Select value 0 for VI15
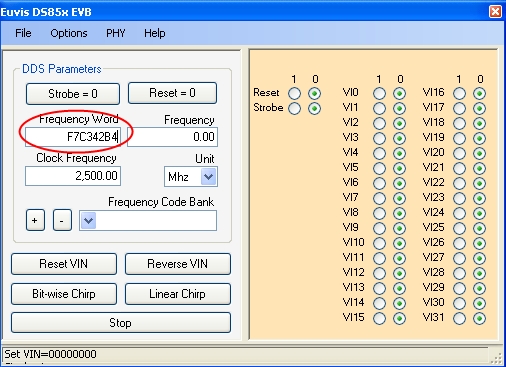The width and height of the screenshot is (506, 367). pos(399,318)
